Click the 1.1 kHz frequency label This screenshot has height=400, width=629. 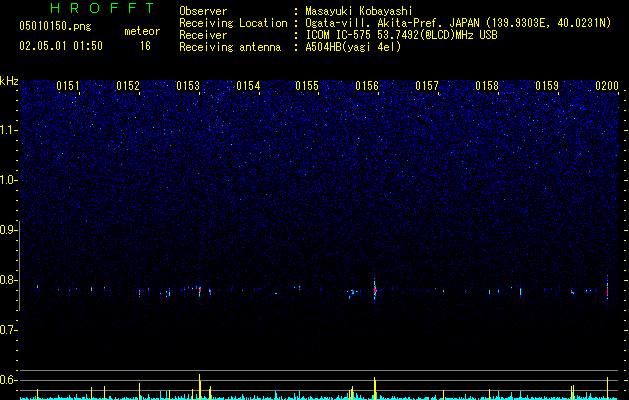tap(8, 130)
